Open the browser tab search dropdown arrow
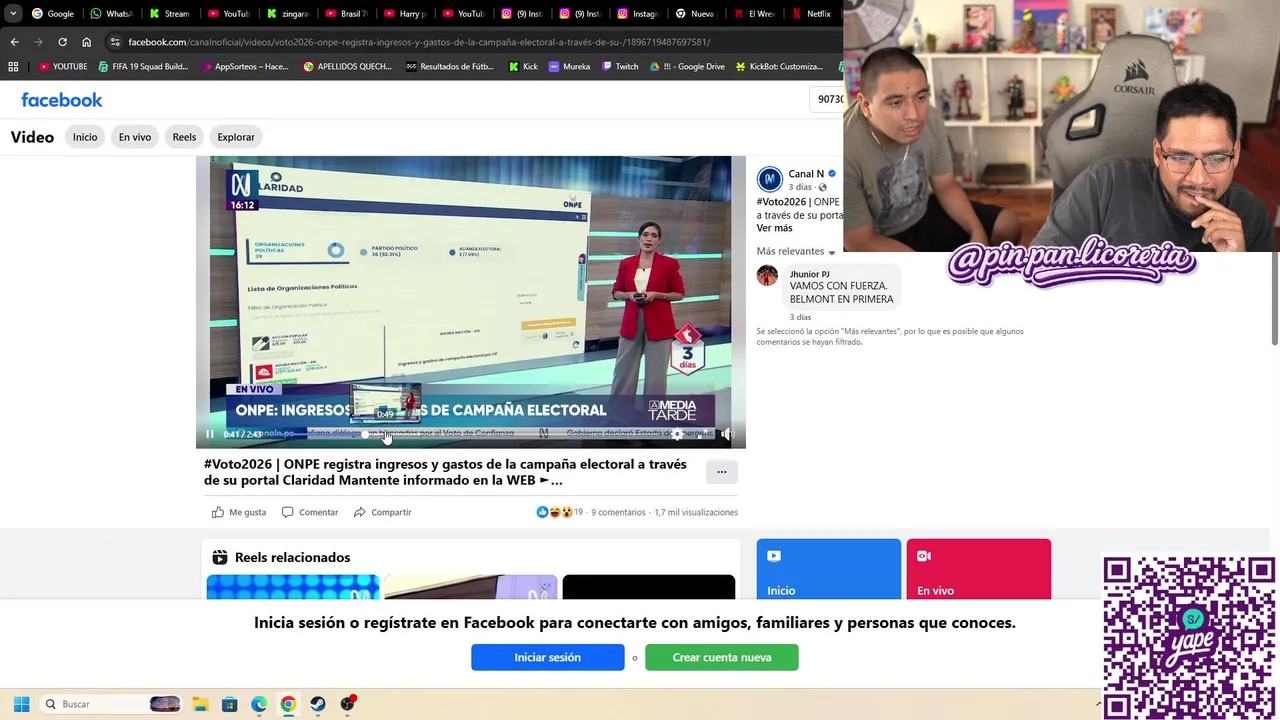 point(13,14)
